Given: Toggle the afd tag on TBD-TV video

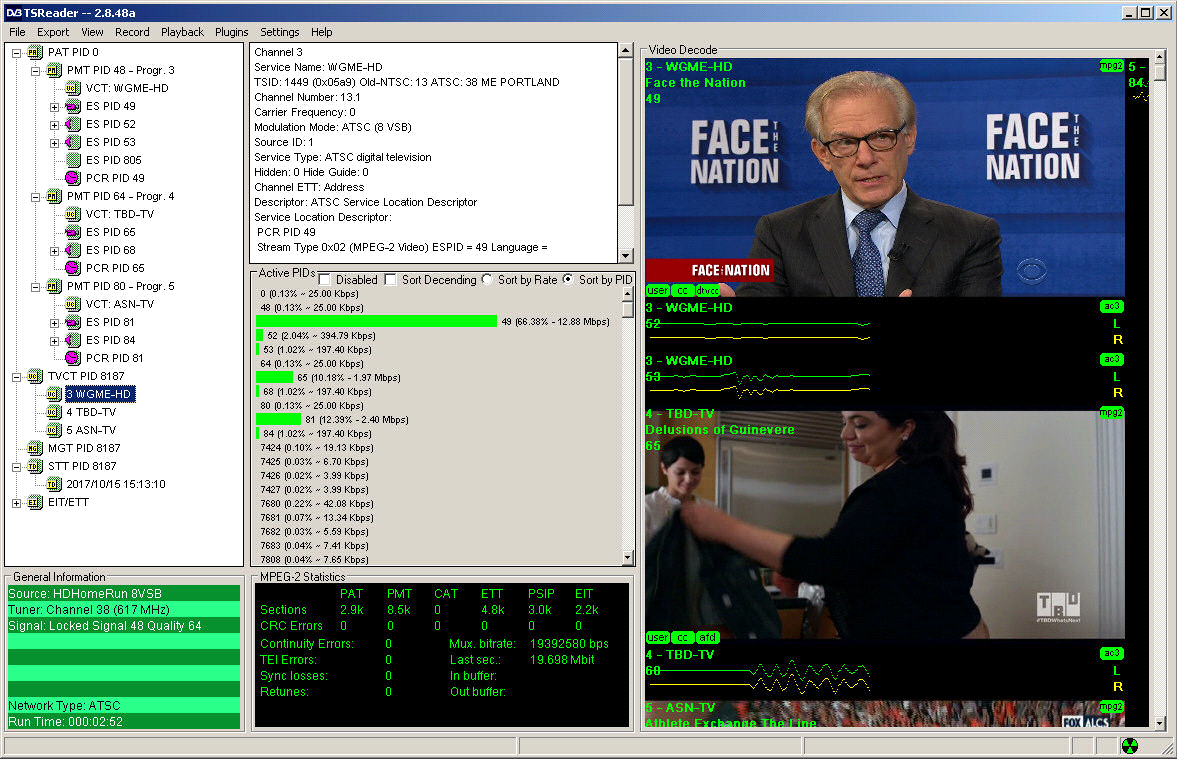Looking at the screenshot, I should coord(707,637).
